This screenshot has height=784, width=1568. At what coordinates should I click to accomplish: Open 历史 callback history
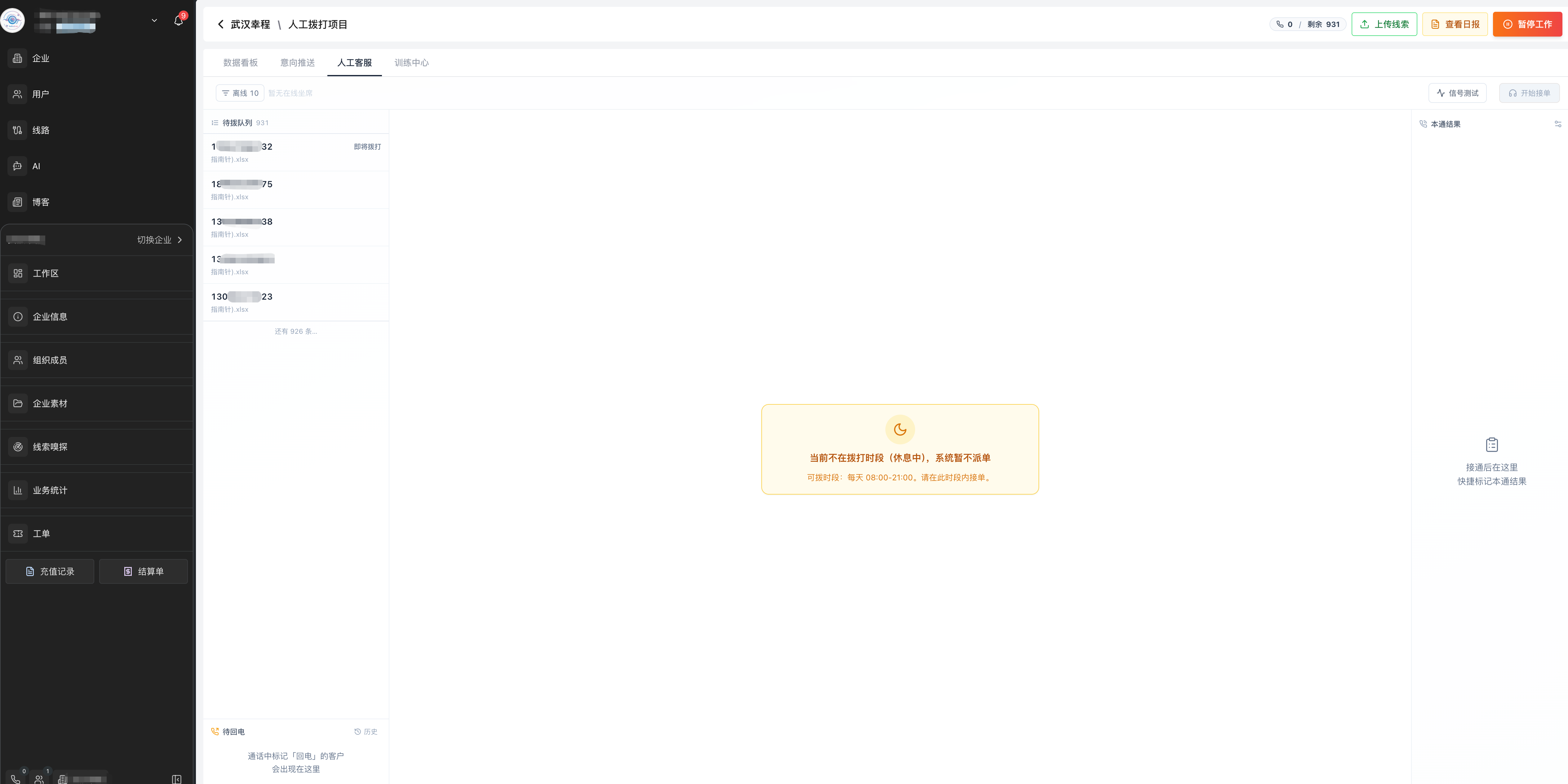click(x=366, y=732)
